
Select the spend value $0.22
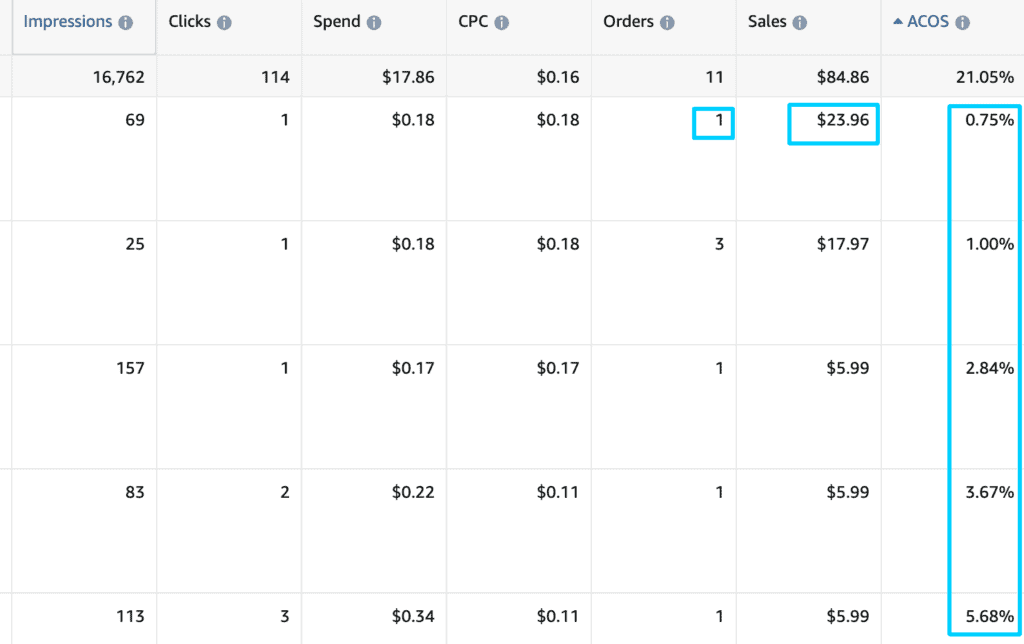pyautogui.click(x=413, y=492)
